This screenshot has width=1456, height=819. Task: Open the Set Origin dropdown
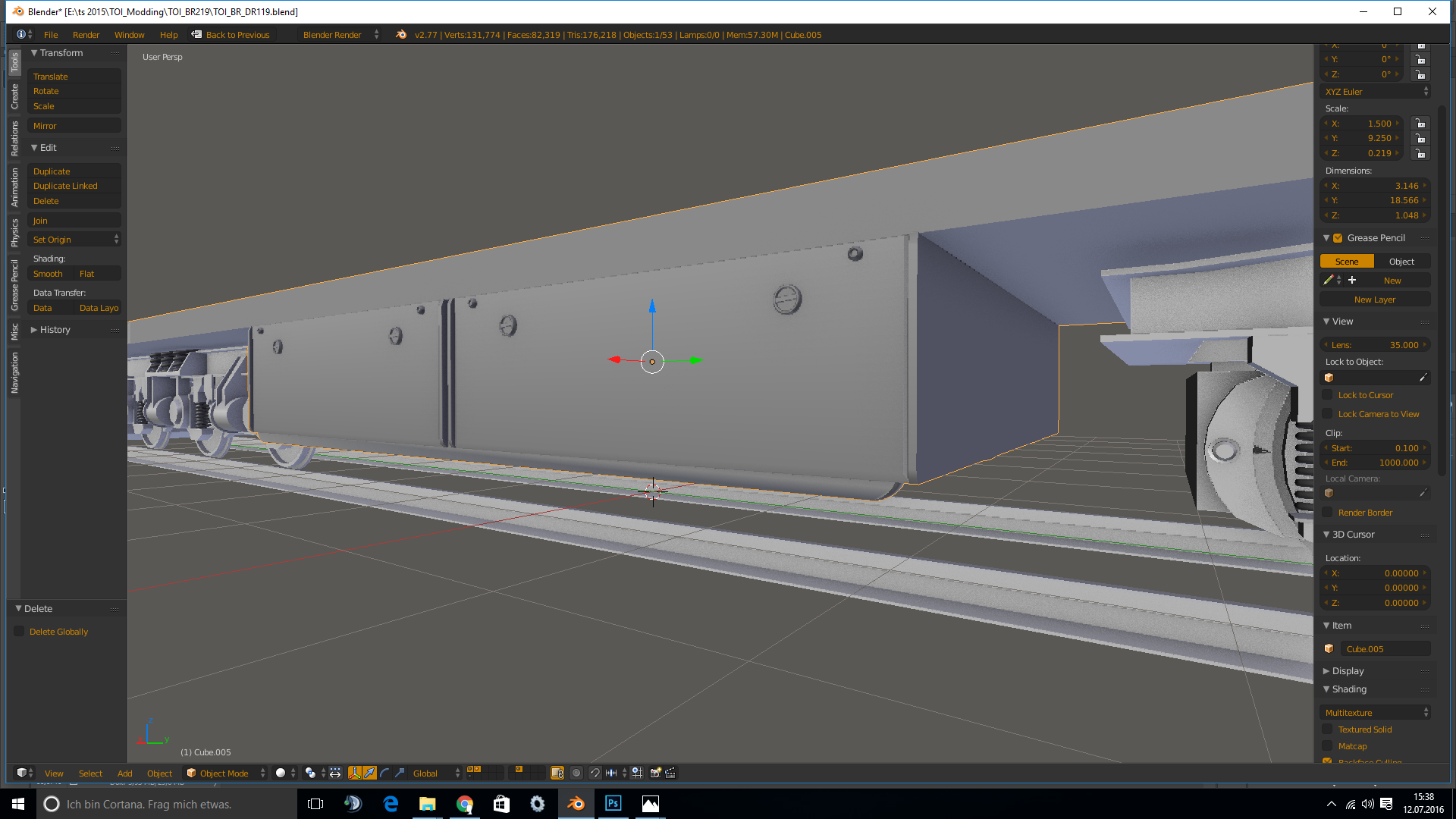(x=74, y=240)
